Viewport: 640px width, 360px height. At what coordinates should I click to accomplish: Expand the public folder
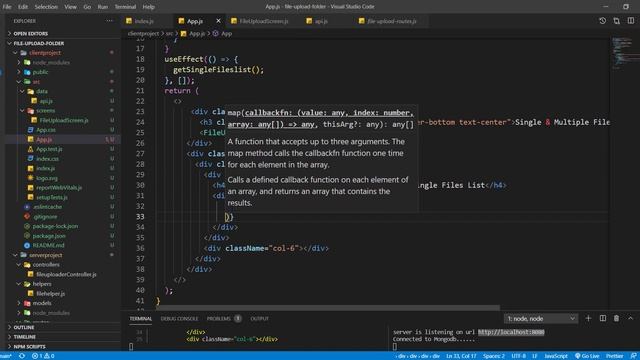[x=40, y=72]
